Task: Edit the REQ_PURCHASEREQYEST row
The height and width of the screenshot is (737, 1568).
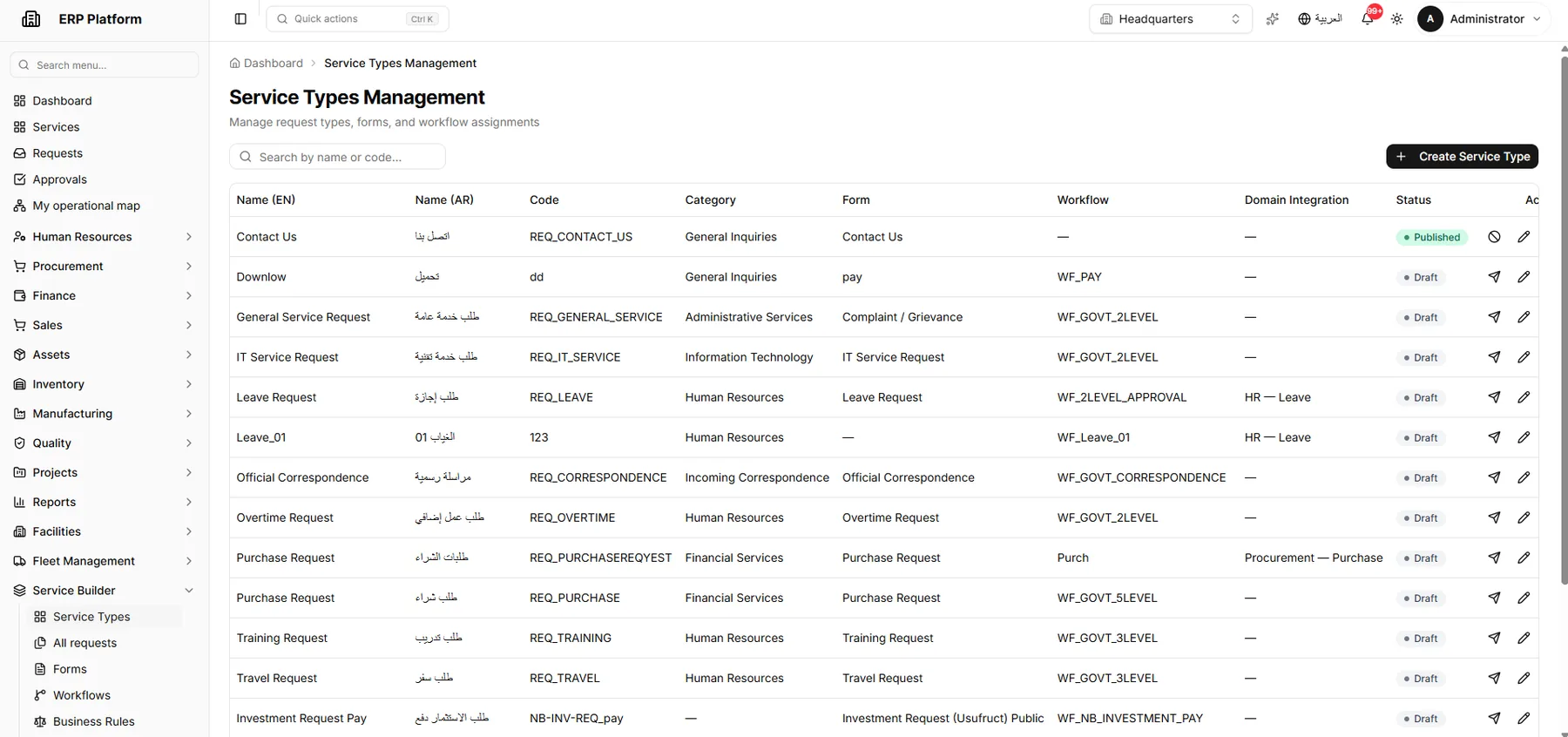Action: (x=1524, y=558)
